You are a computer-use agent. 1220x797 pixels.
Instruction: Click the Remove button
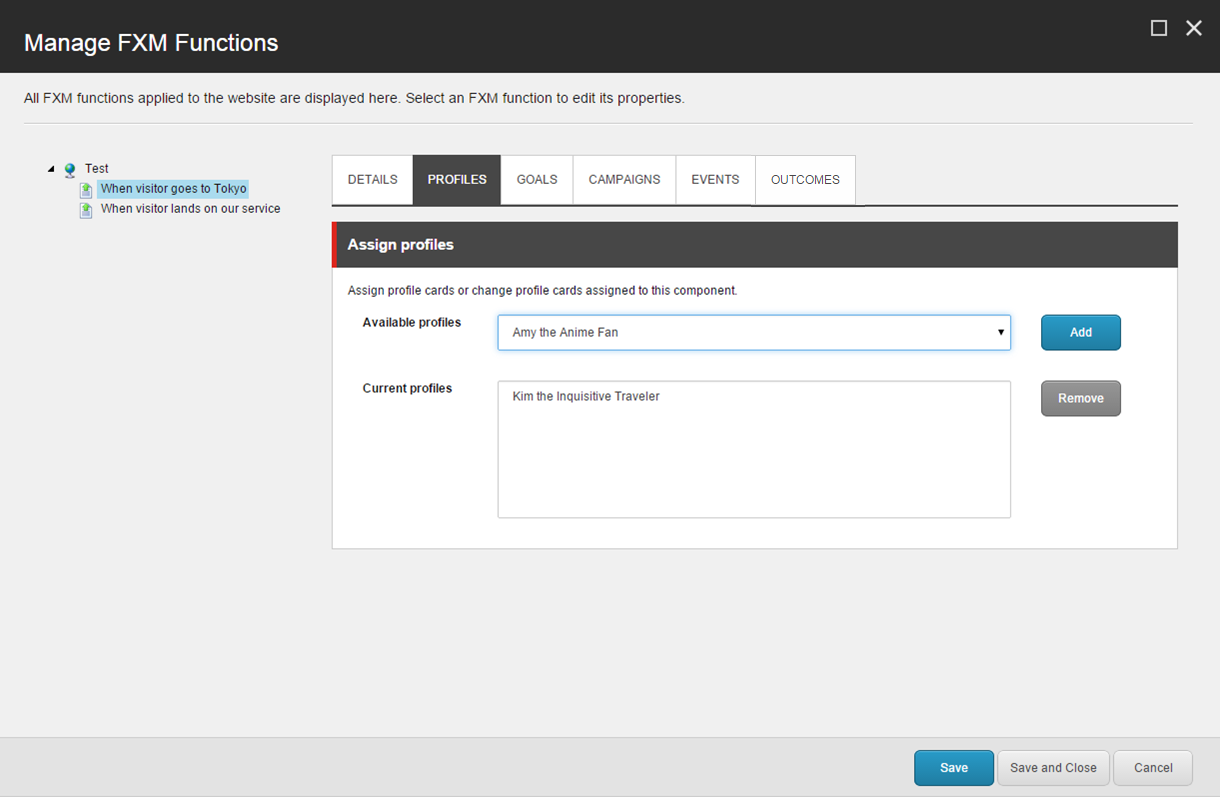click(1081, 398)
